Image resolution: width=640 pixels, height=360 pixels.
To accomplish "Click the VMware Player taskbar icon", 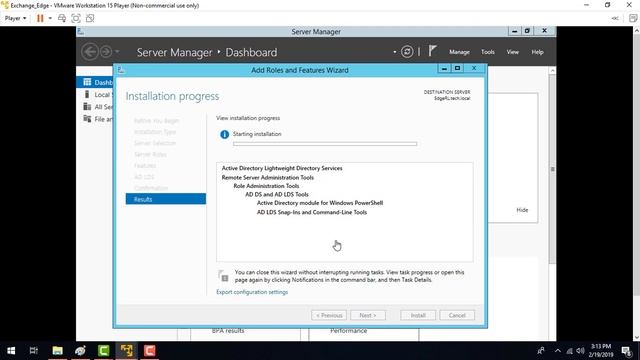I will coord(127,351).
